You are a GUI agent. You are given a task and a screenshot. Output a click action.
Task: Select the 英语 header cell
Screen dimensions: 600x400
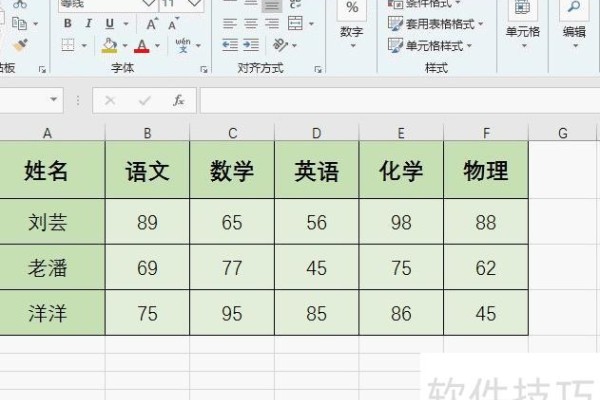click(x=316, y=170)
